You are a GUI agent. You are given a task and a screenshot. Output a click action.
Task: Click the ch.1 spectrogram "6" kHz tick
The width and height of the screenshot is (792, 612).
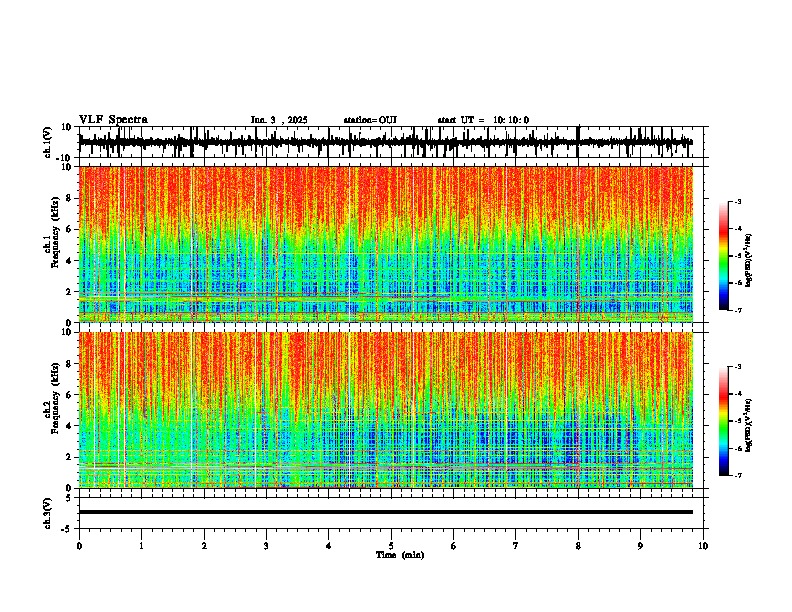[x=69, y=229]
